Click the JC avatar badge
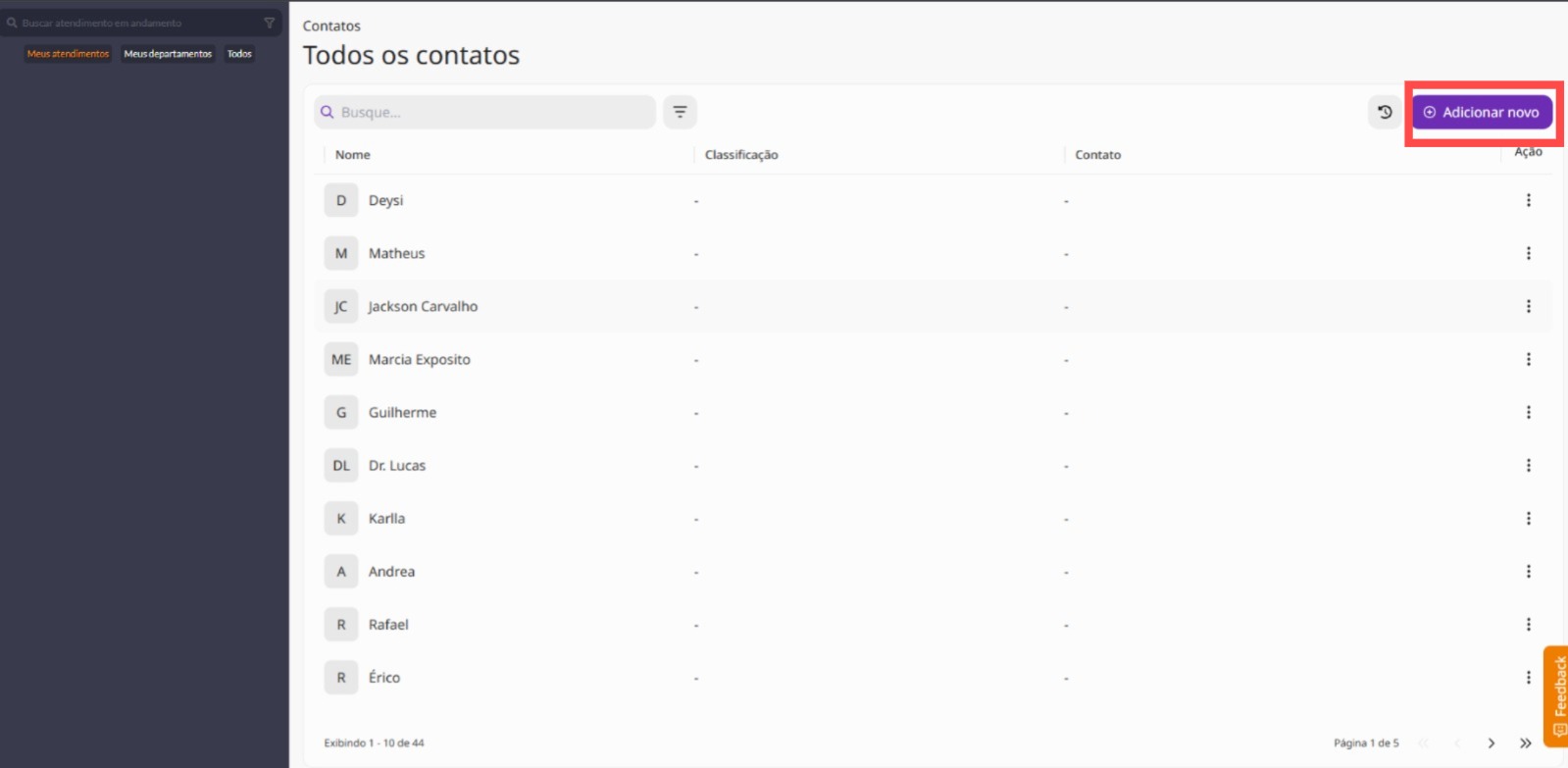The height and width of the screenshot is (768, 1568). (341, 306)
